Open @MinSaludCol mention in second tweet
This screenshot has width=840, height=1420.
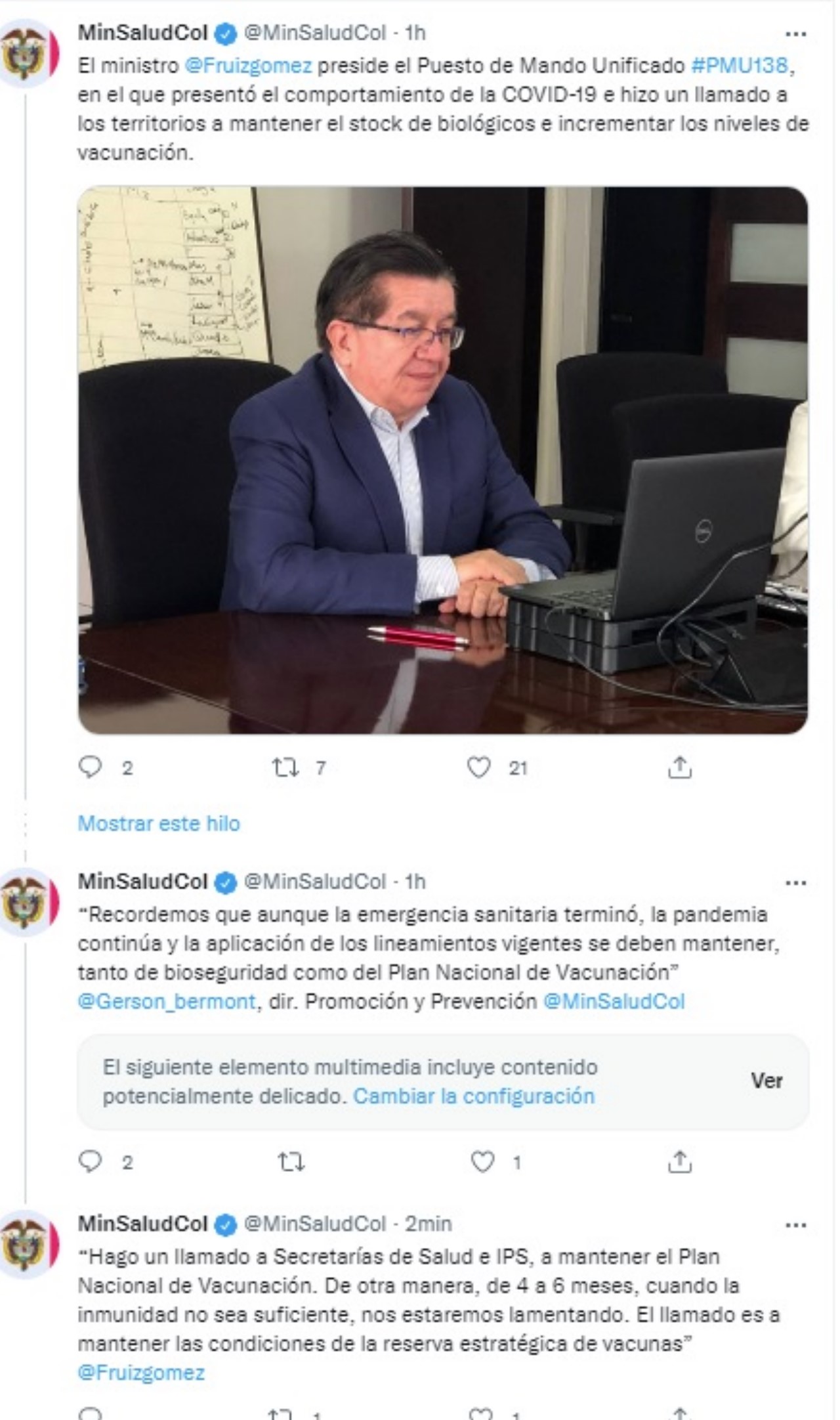(614, 1001)
